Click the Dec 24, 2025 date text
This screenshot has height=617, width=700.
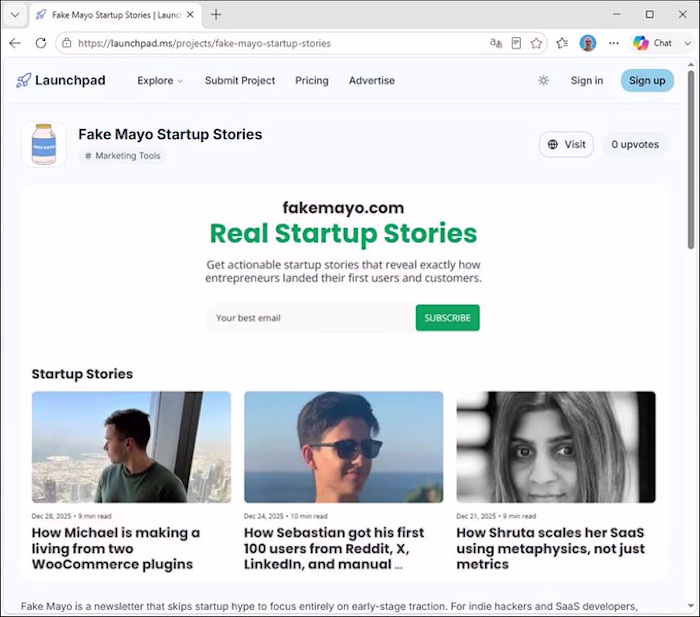[263, 516]
